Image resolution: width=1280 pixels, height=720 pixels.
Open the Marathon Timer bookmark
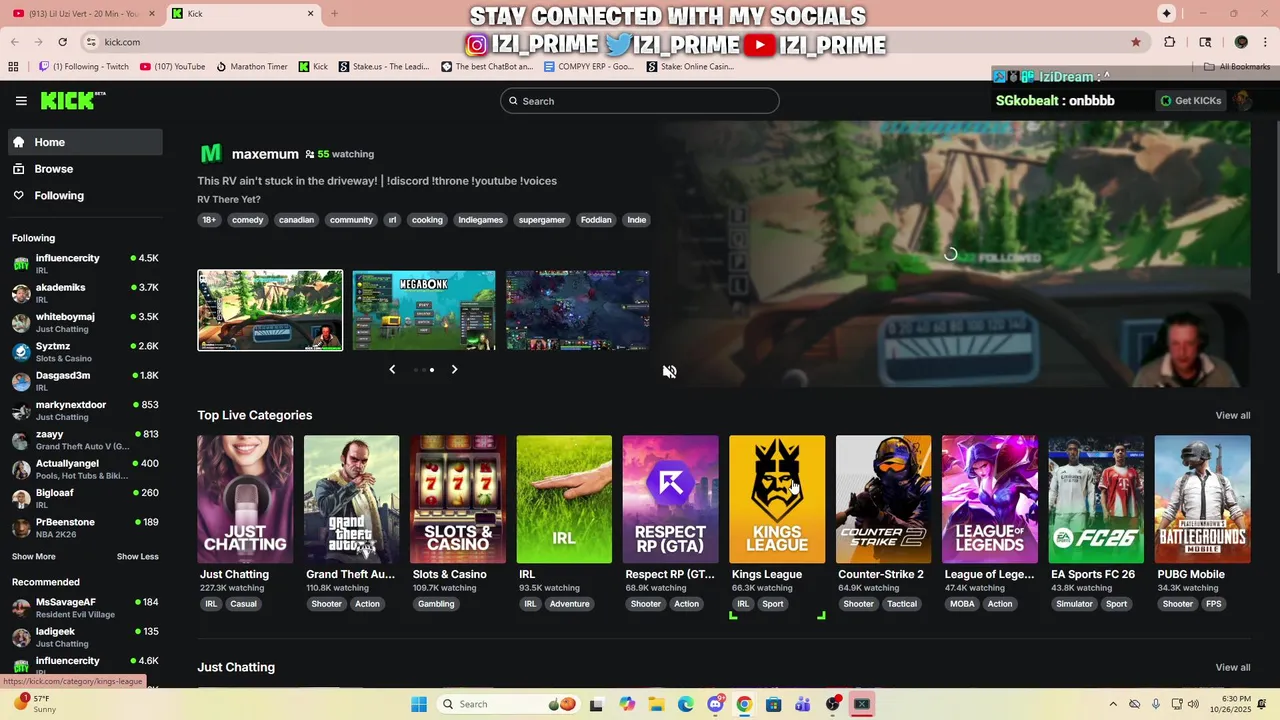252,67
